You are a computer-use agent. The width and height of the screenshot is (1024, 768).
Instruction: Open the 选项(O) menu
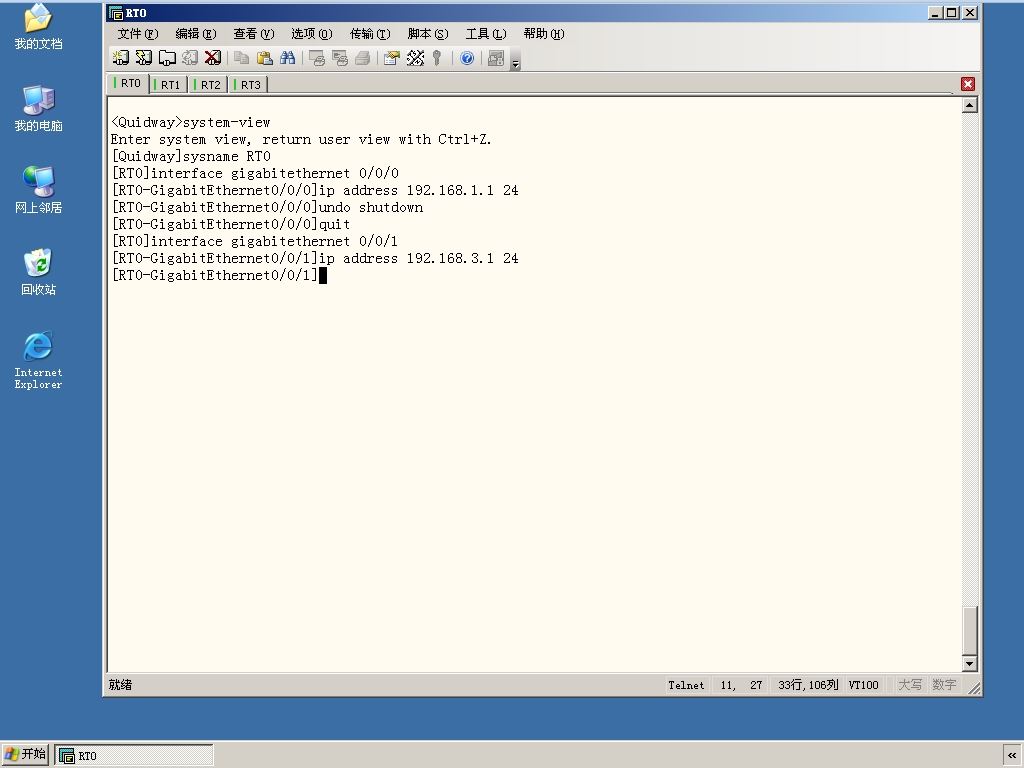[312, 34]
